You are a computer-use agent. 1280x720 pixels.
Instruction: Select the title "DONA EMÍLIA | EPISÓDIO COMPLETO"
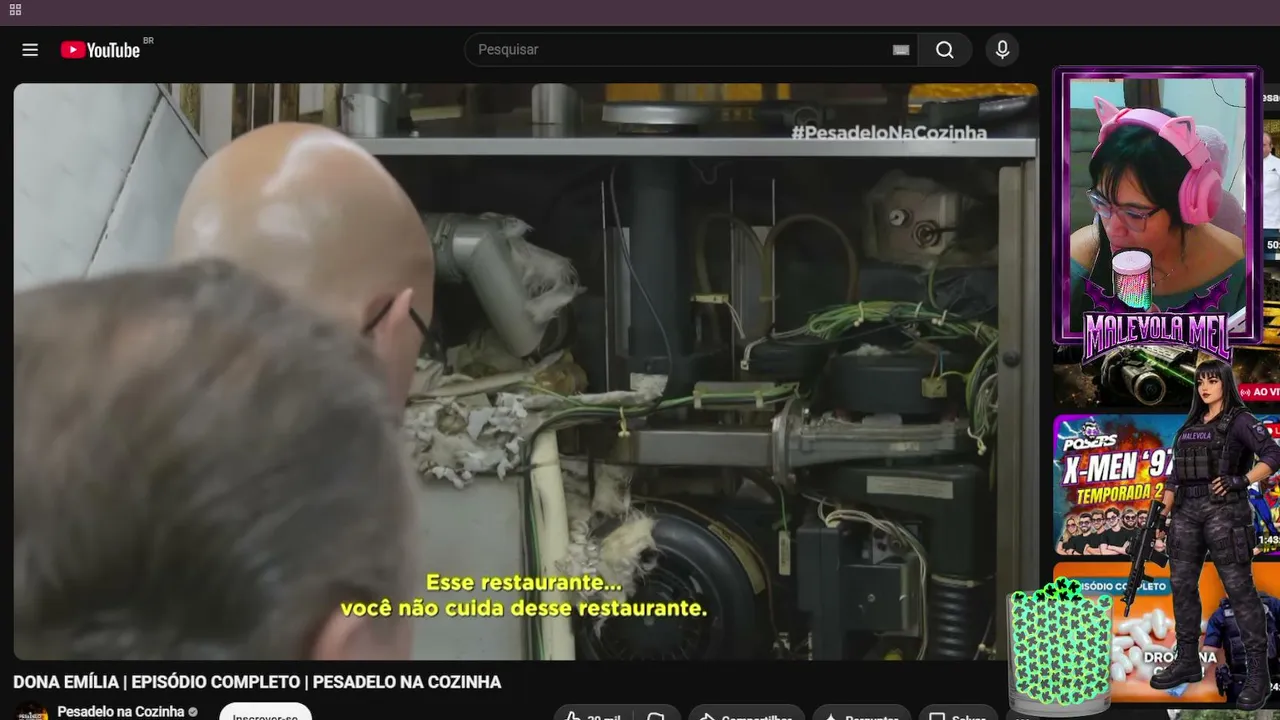click(x=157, y=682)
